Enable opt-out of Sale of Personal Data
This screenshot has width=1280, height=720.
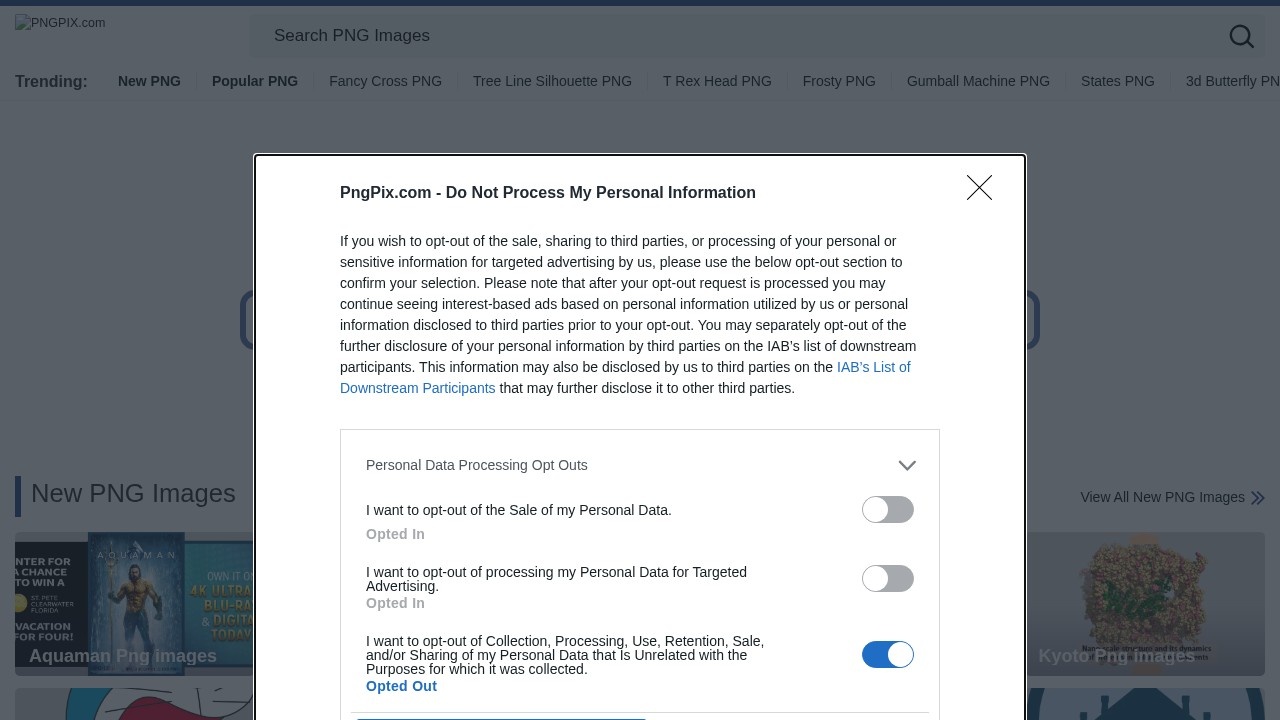coord(888,510)
